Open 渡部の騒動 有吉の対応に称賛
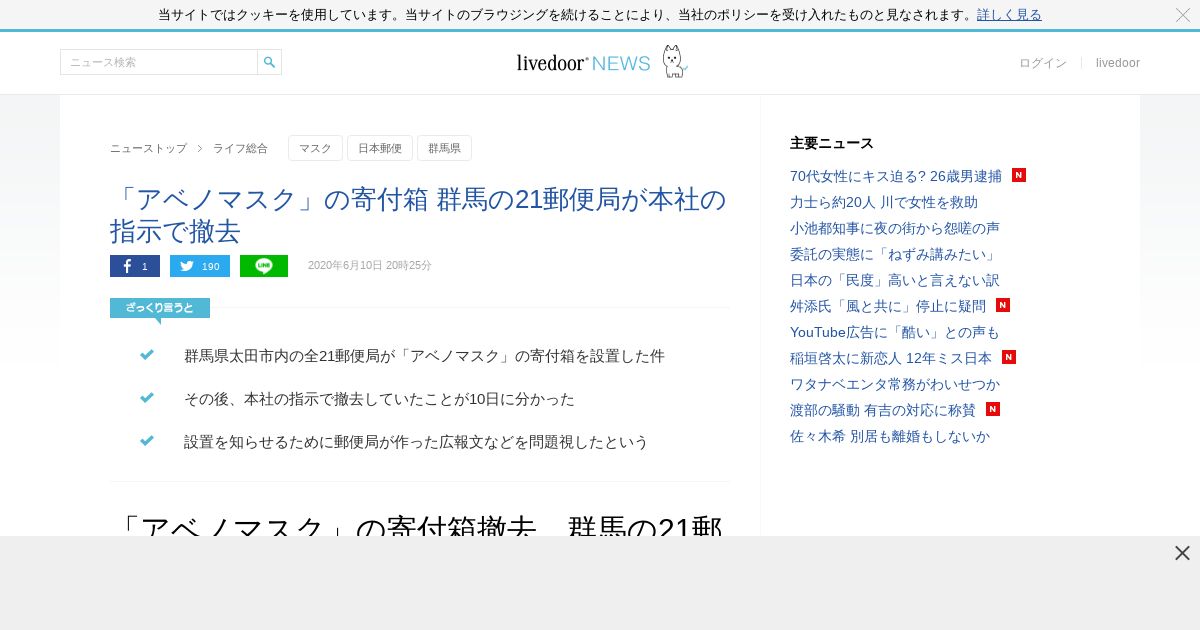 tap(883, 410)
